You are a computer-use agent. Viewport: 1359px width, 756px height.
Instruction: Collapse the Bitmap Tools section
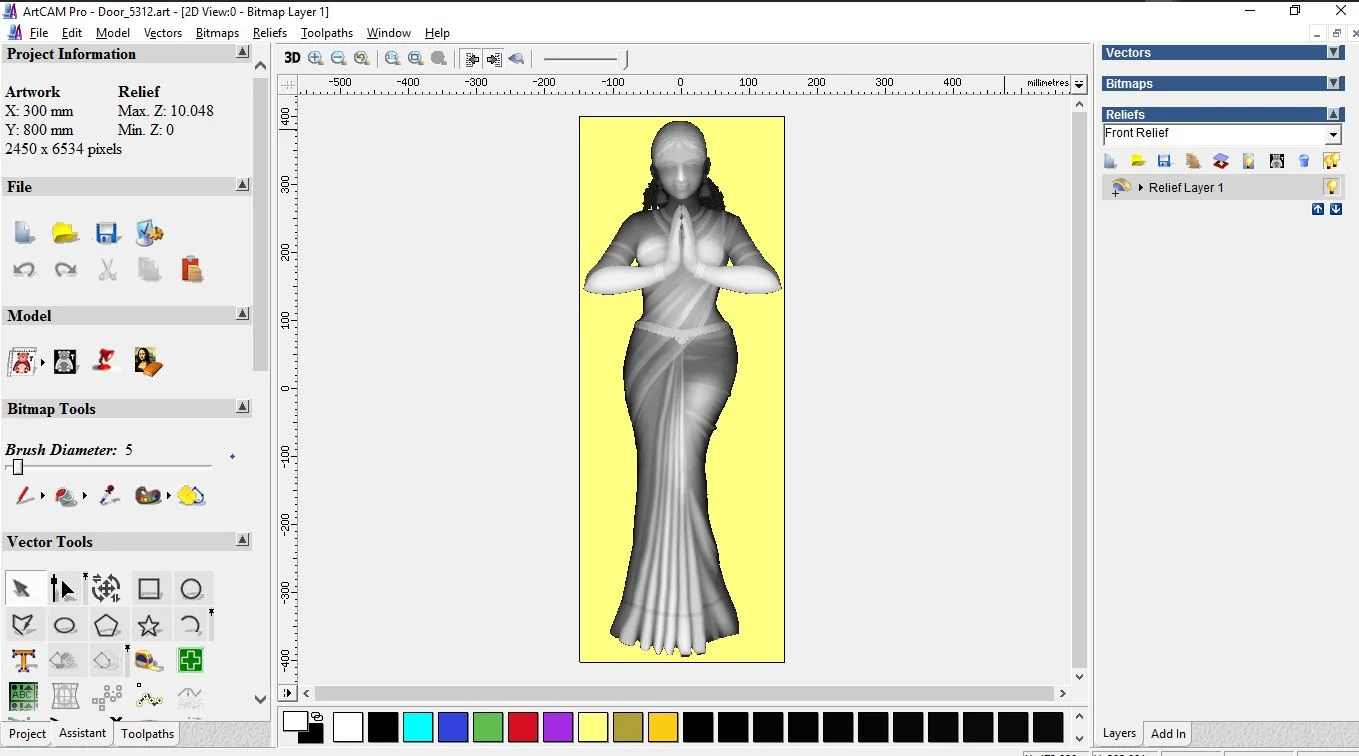pos(243,408)
